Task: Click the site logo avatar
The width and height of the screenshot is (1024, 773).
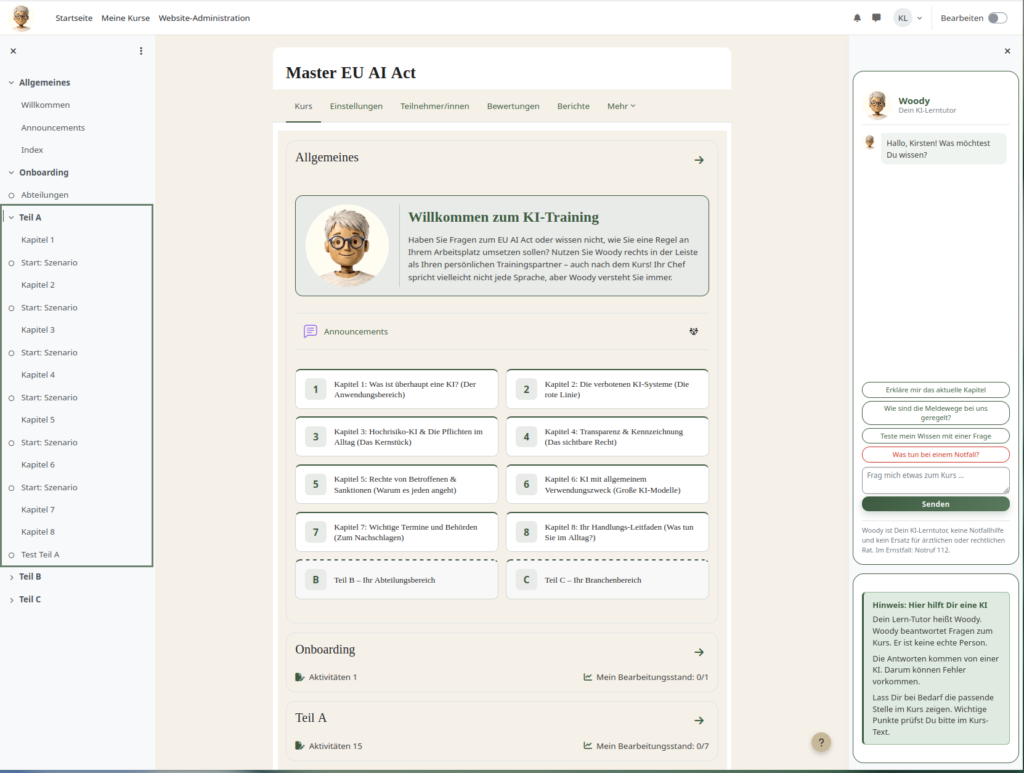Action: [22, 18]
